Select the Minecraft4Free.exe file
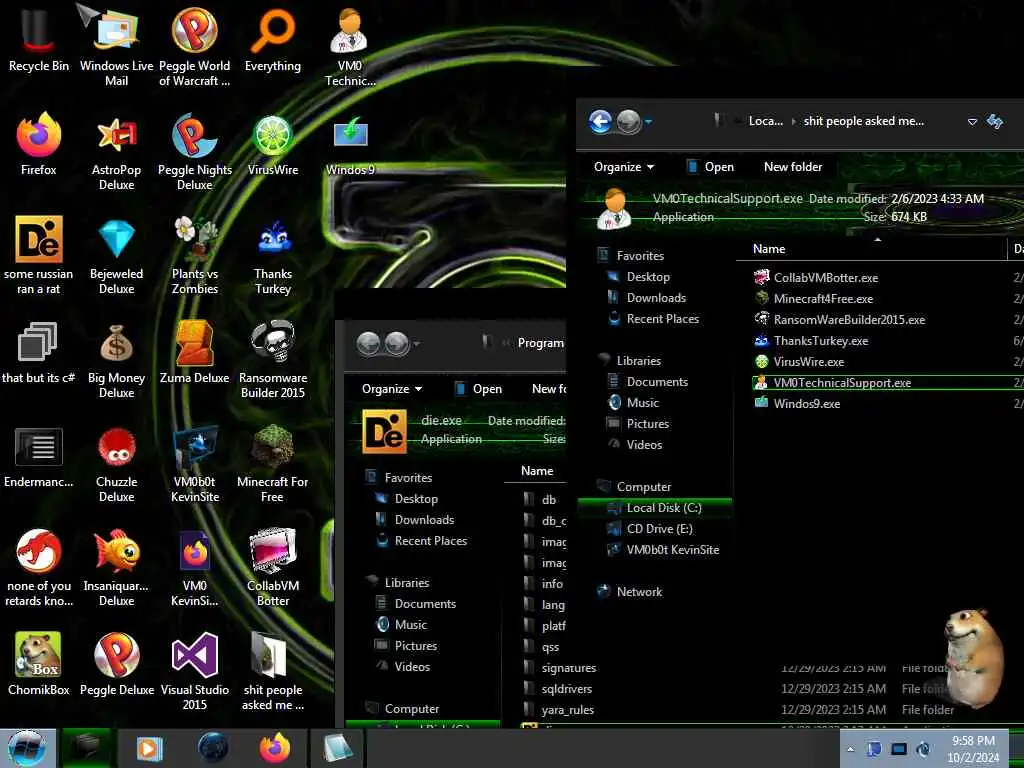Screen dimensions: 1024x768 coord(814,298)
